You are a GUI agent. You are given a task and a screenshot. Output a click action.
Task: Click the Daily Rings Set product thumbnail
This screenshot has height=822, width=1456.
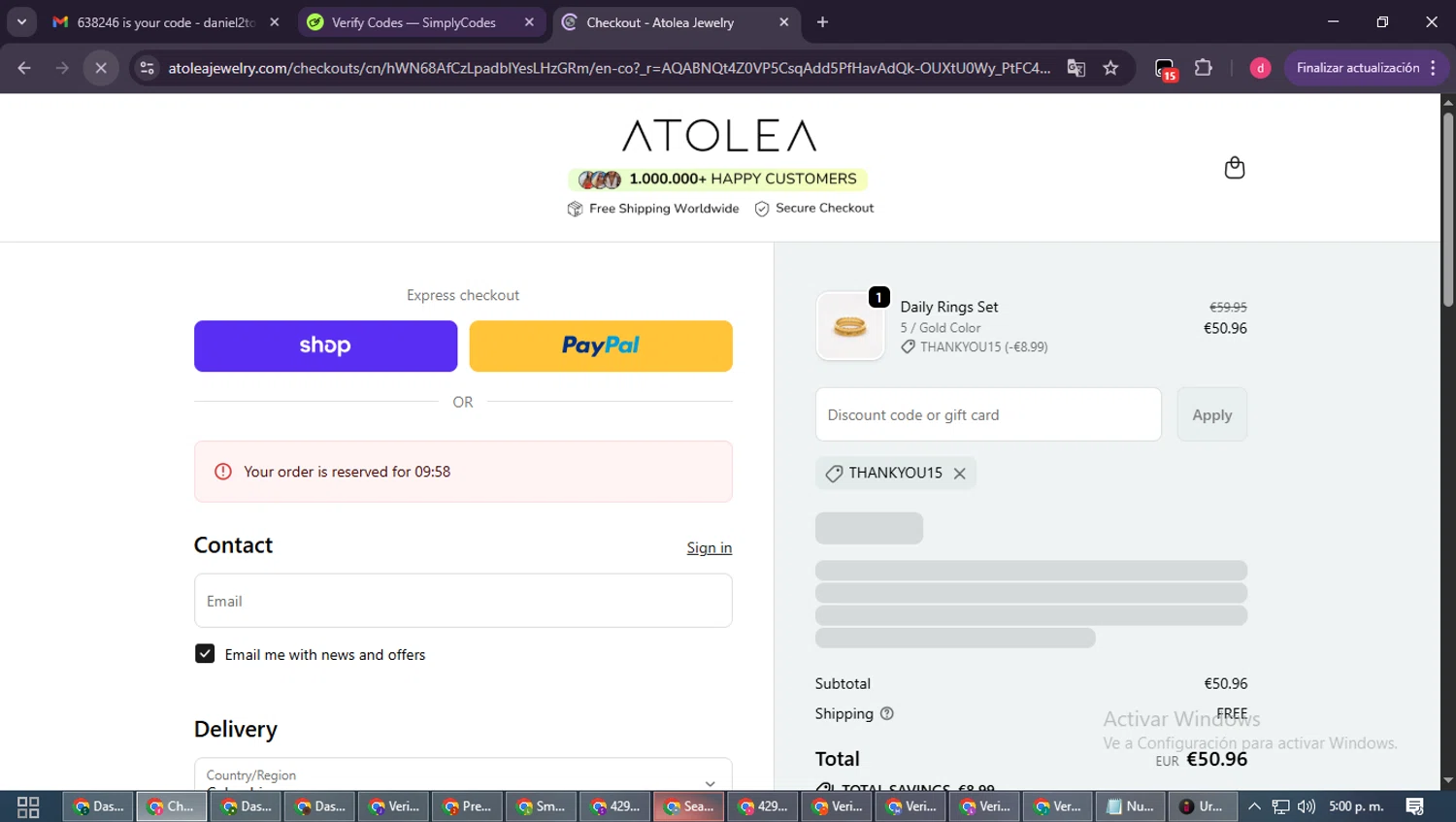click(x=850, y=327)
